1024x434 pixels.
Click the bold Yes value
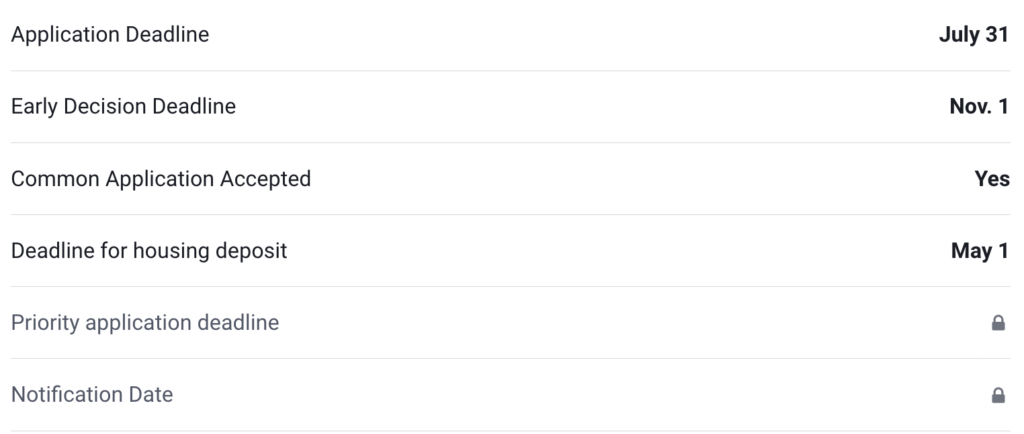point(992,179)
